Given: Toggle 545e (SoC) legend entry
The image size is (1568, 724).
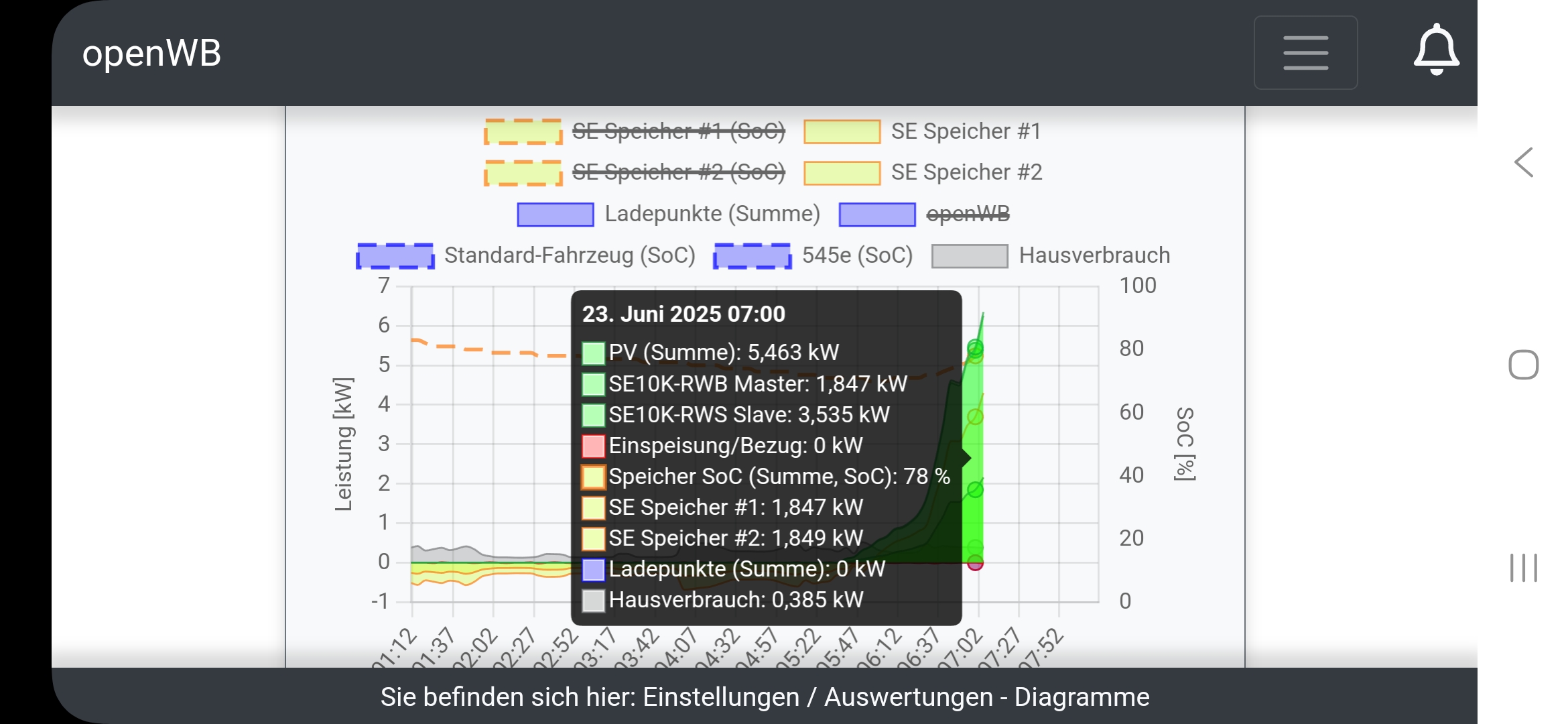Looking at the screenshot, I should click(856, 255).
